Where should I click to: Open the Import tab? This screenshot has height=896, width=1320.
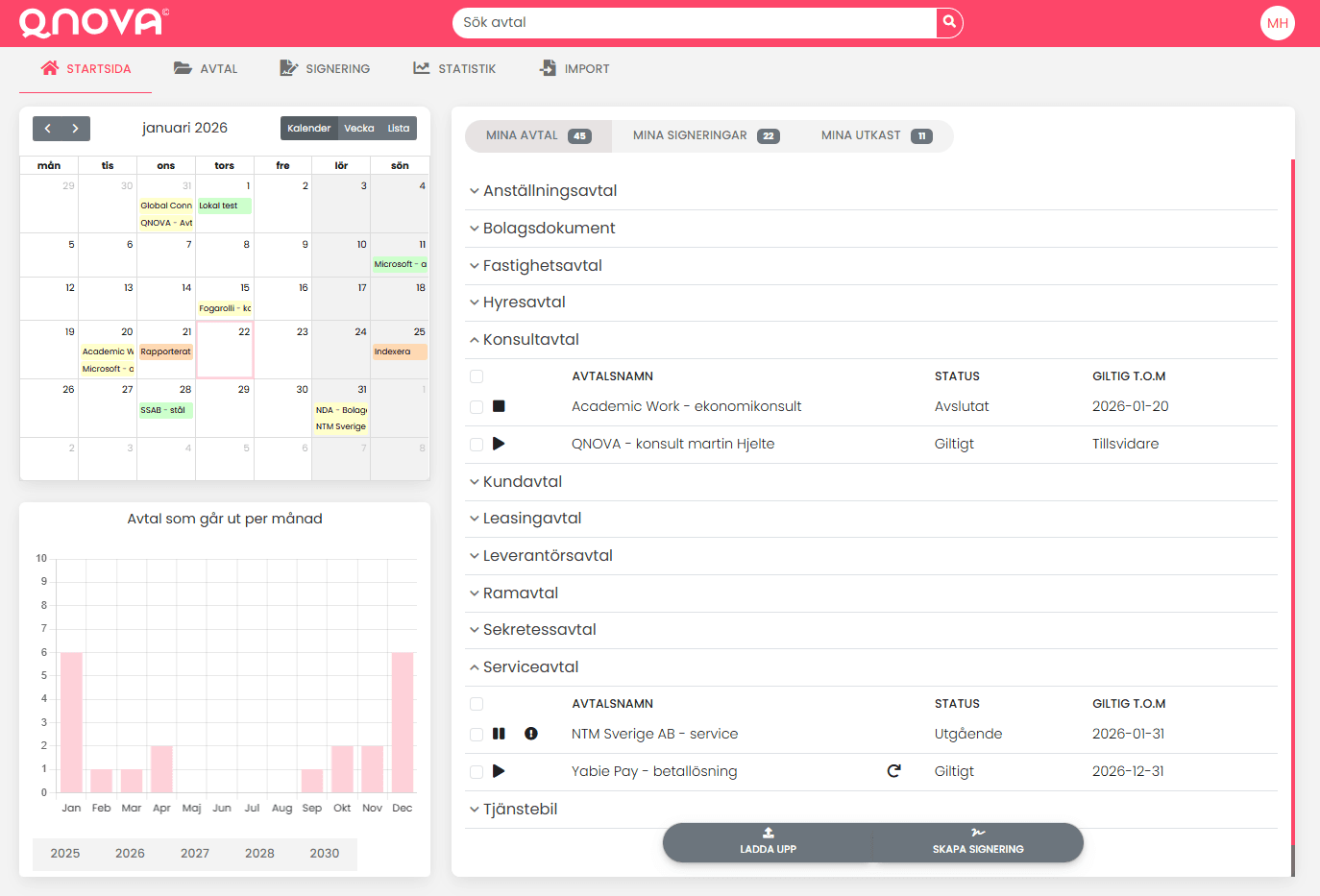tap(574, 69)
